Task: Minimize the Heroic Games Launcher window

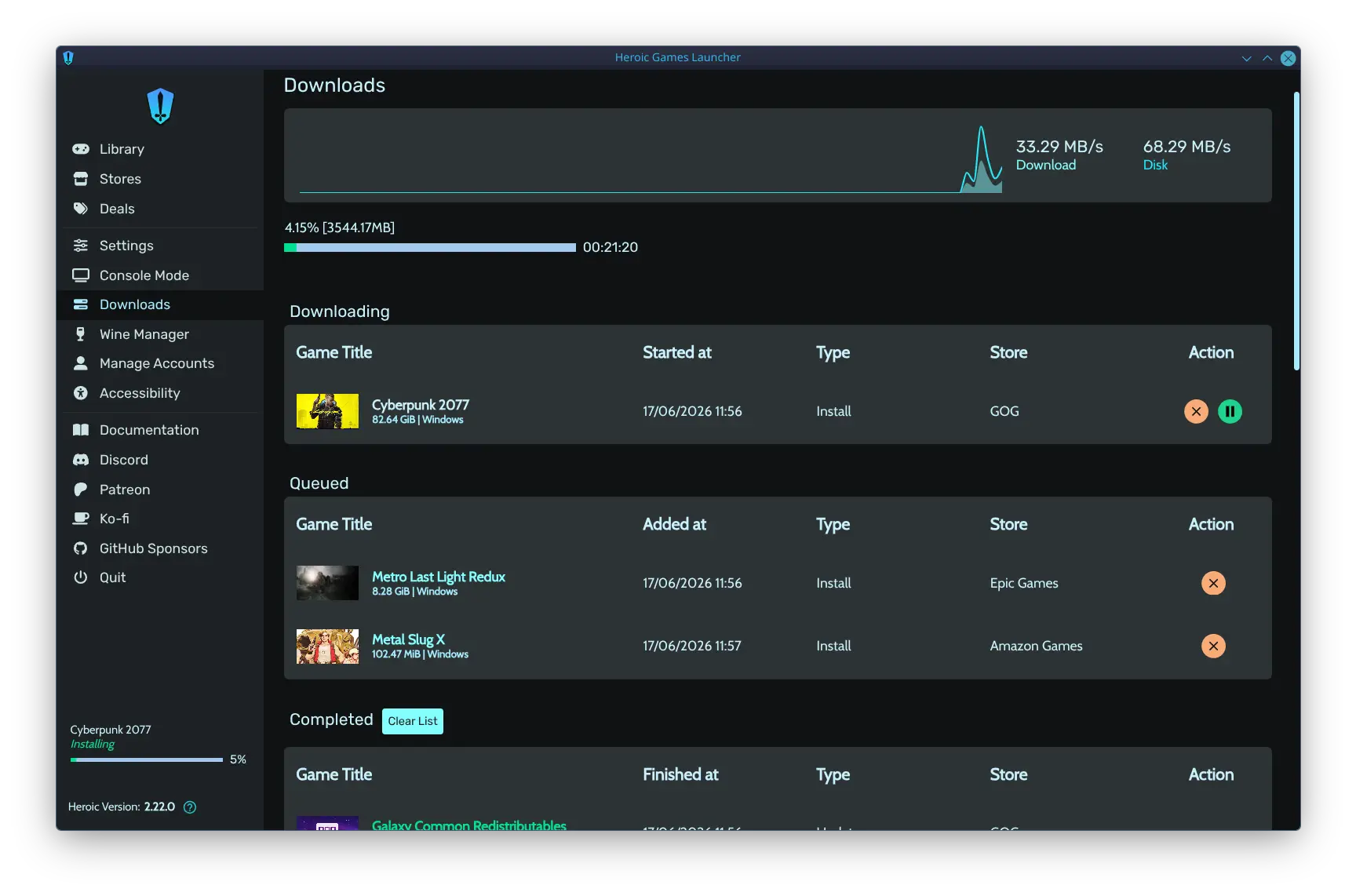Action: pos(1246,58)
